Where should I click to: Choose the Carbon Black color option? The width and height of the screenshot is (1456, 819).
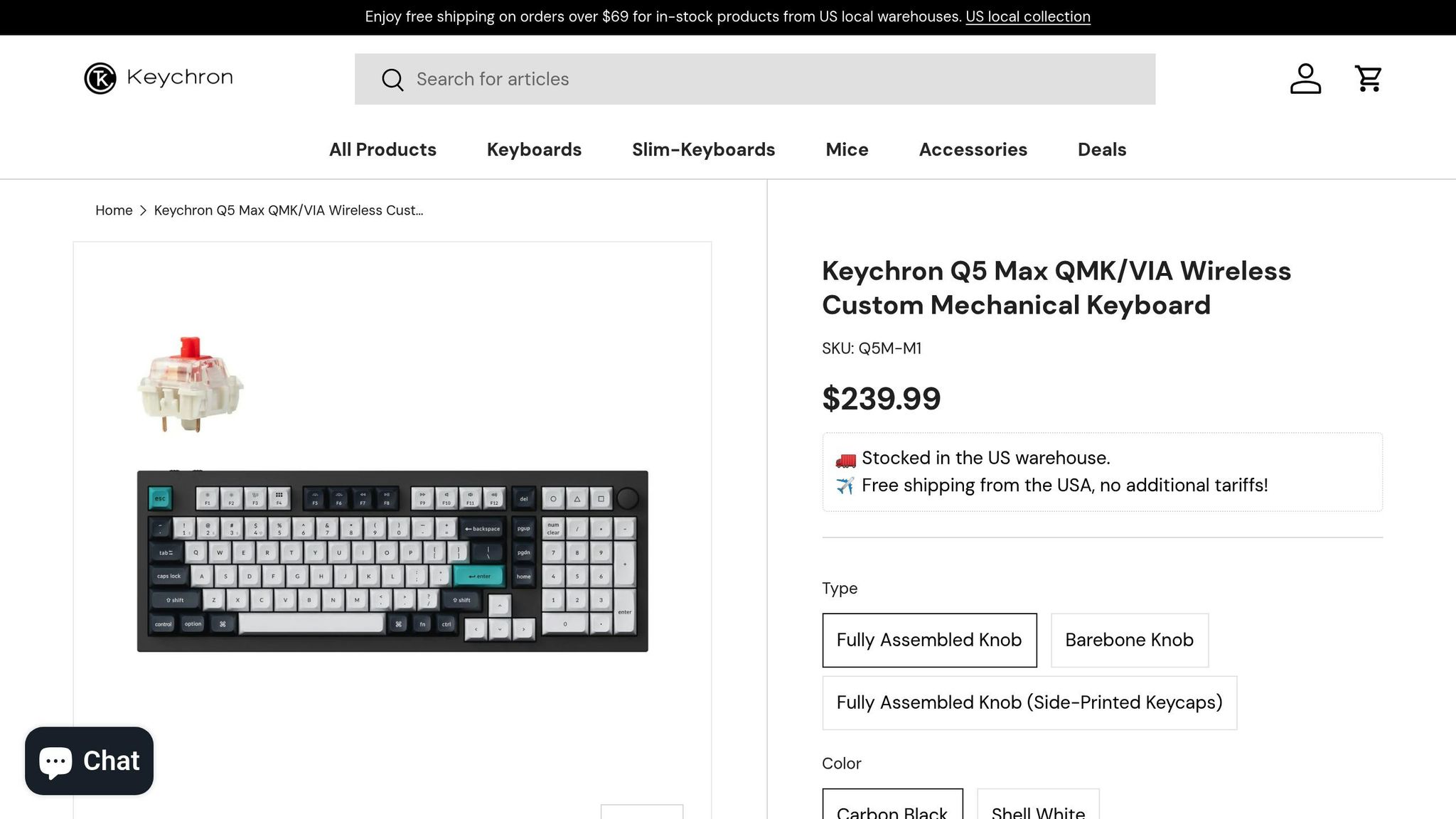892,810
